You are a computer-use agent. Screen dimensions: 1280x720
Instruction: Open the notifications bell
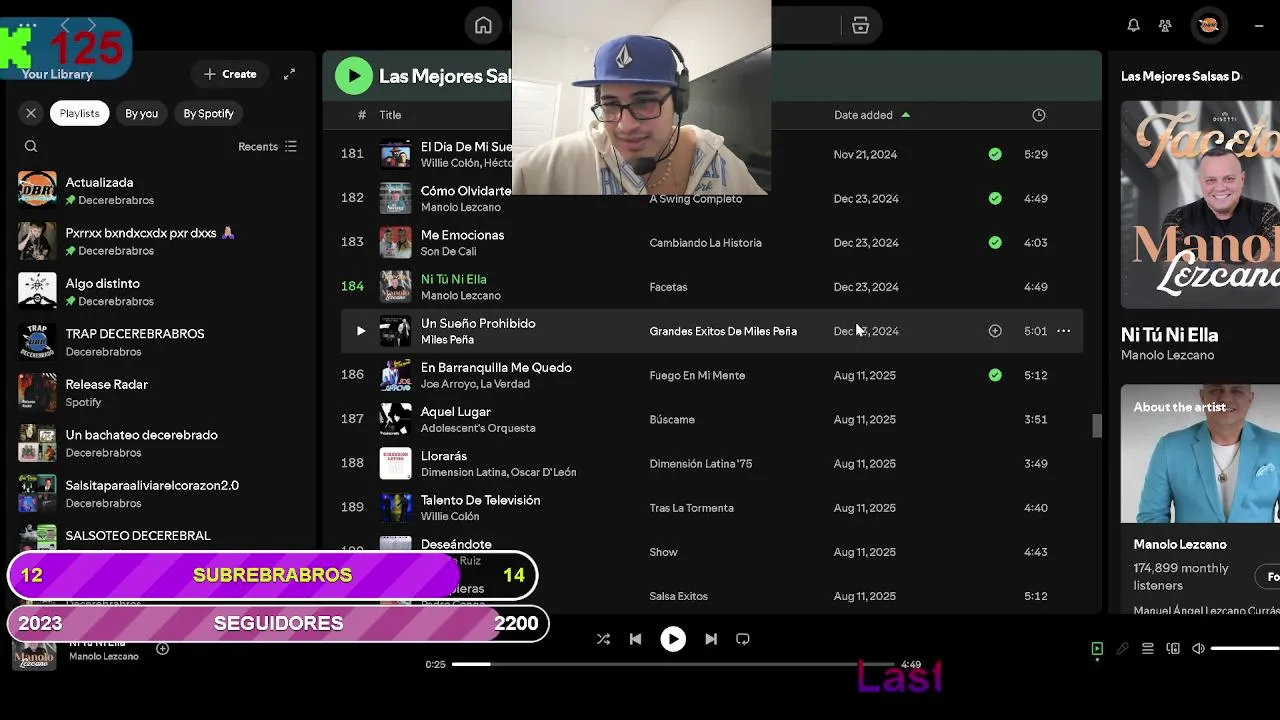coord(1133,26)
